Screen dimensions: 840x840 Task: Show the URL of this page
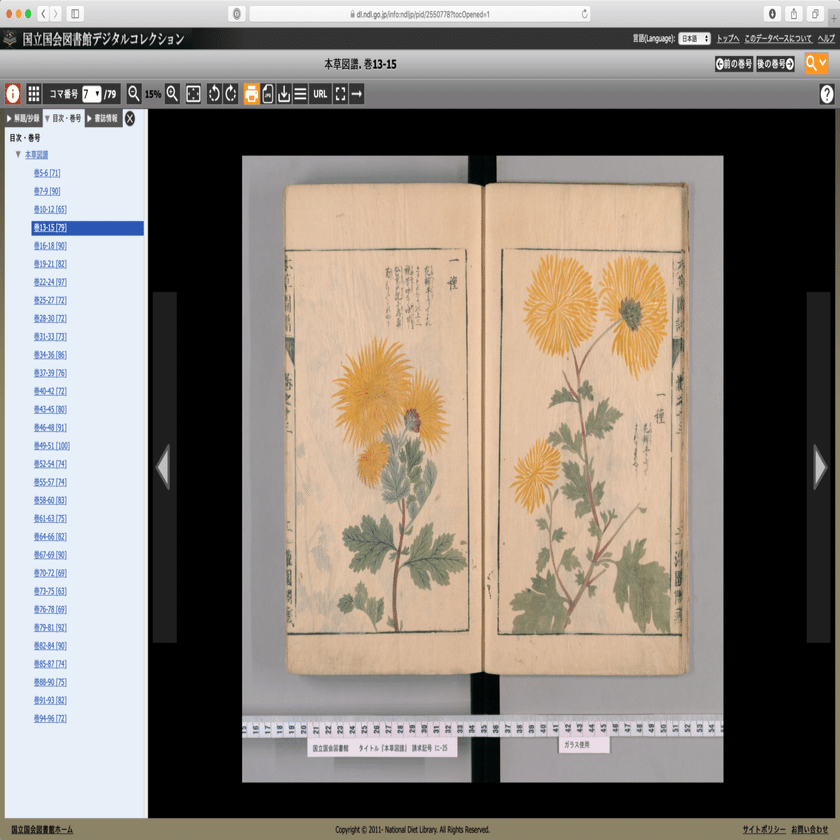[320, 94]
